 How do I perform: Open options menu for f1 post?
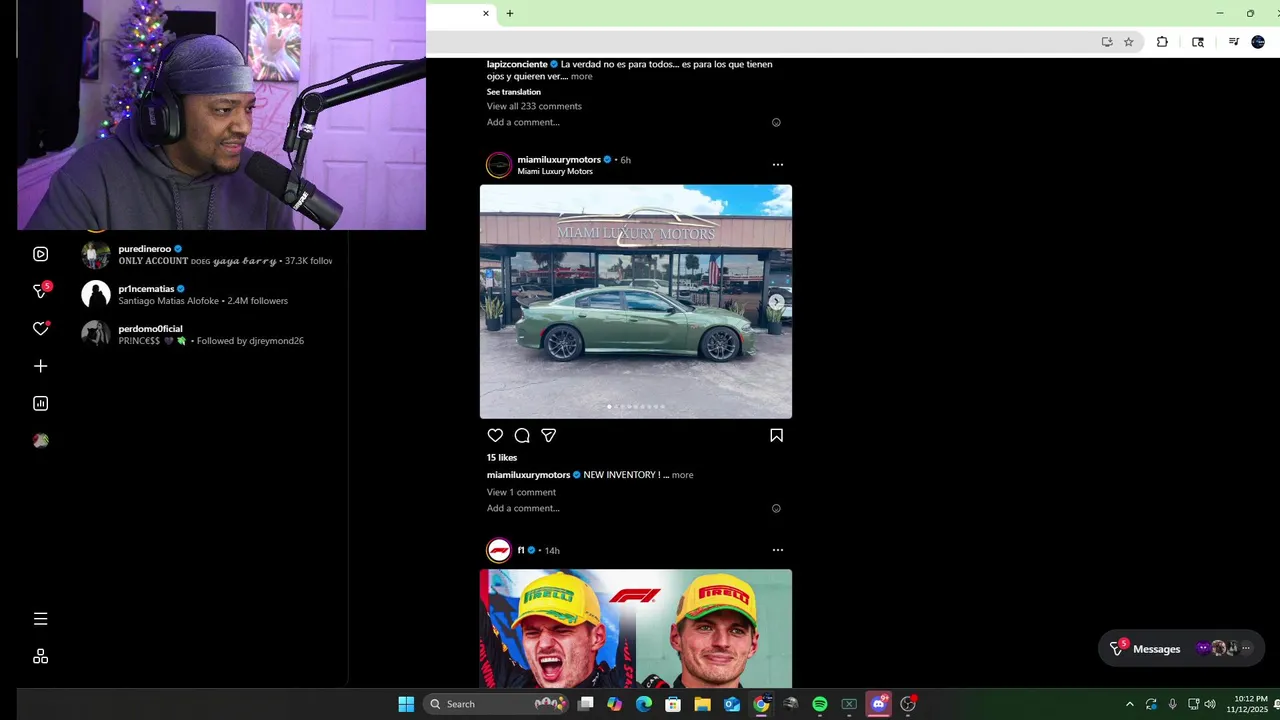pos(777,550)
